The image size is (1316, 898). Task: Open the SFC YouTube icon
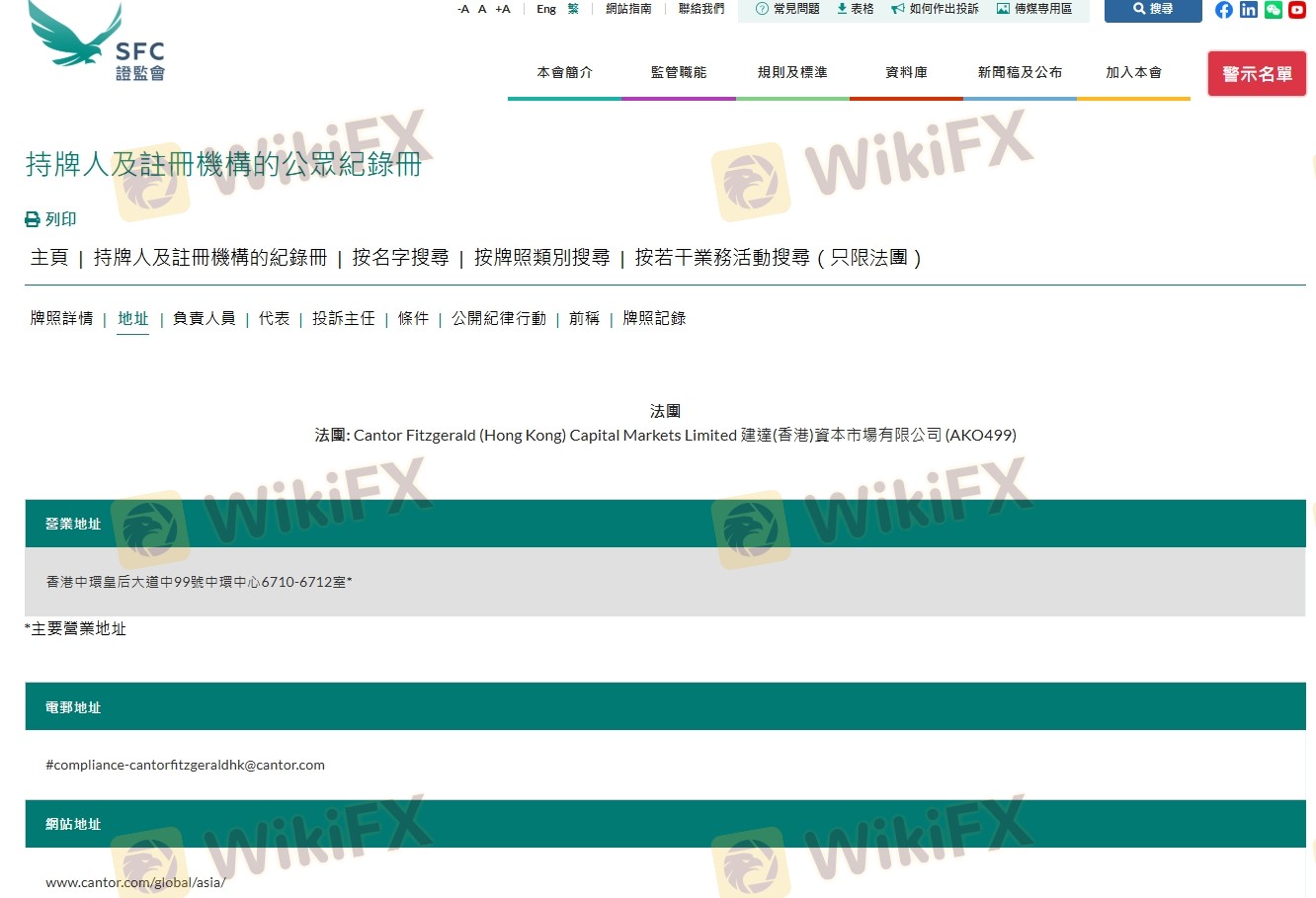(x=1297, y=10)
